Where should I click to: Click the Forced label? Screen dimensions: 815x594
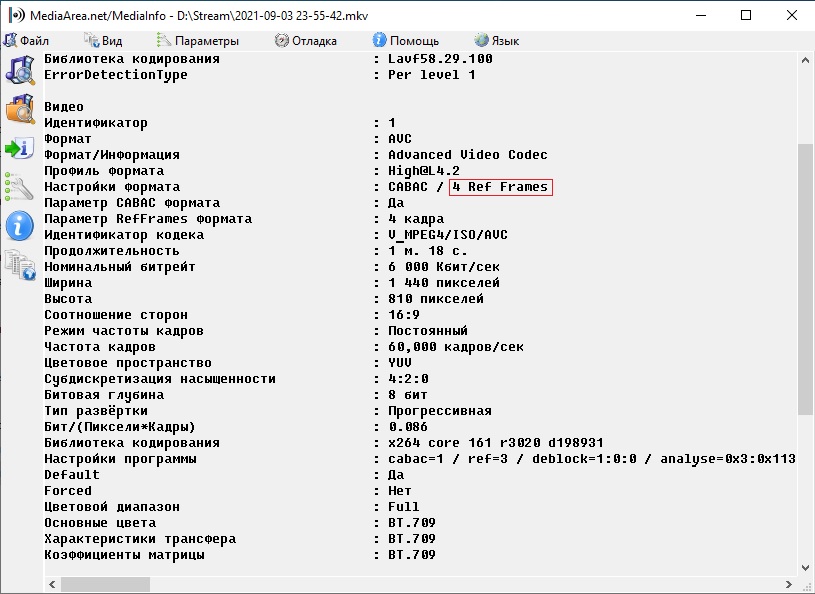pyautogui.click(x=68, y=491)
